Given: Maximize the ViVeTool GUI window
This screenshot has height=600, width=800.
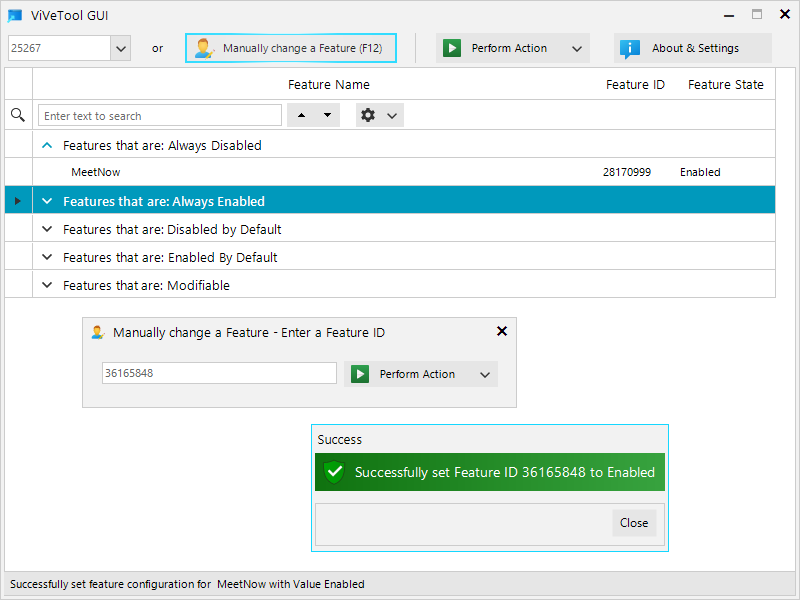Looking at the screenshot, I should [757, 14].
